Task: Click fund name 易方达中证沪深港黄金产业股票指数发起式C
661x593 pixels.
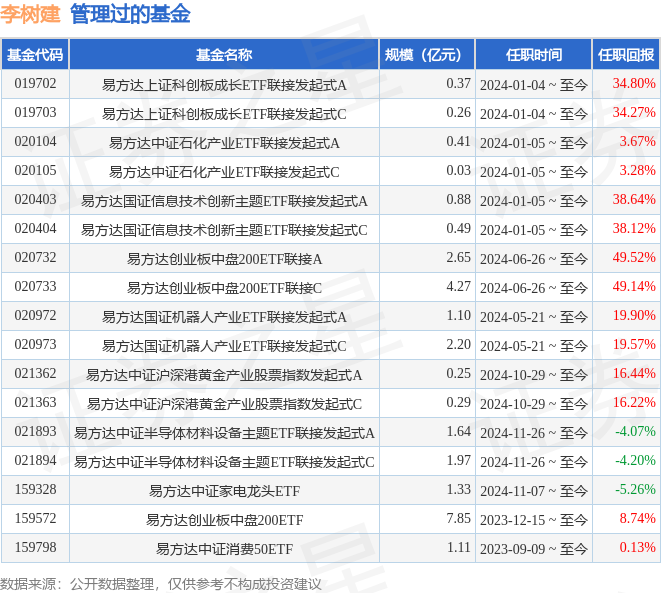Action: (x=224, y=404)
